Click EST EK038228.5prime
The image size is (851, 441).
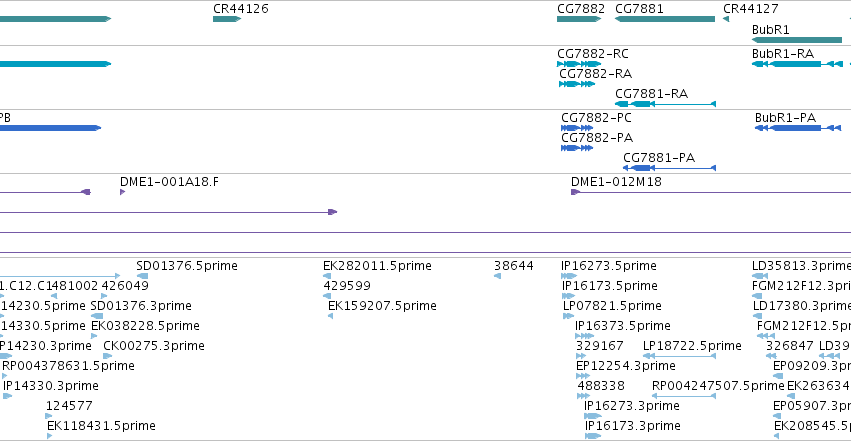94,336
